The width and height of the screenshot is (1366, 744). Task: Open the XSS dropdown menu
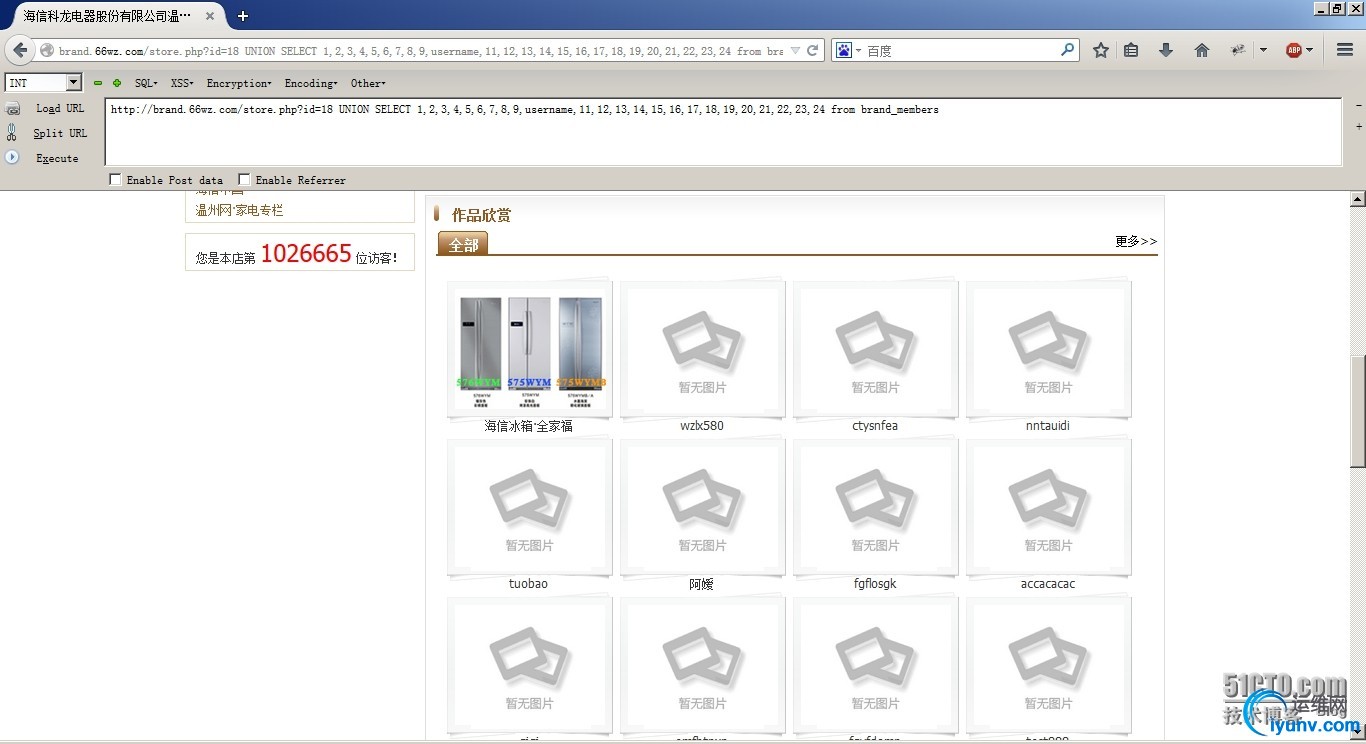182,83
